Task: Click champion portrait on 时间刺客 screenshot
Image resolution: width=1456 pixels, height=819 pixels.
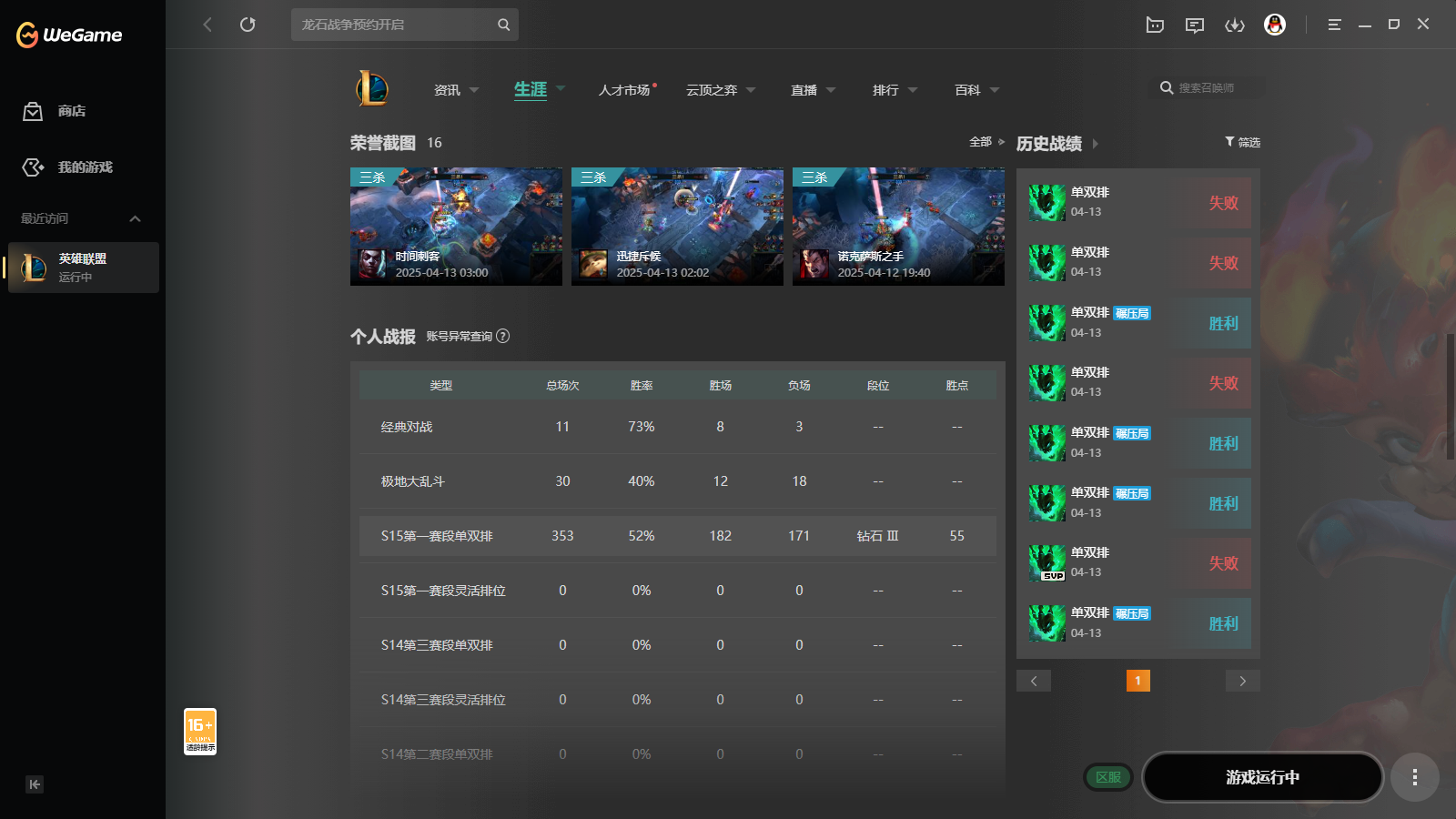Action: (371, 264)
